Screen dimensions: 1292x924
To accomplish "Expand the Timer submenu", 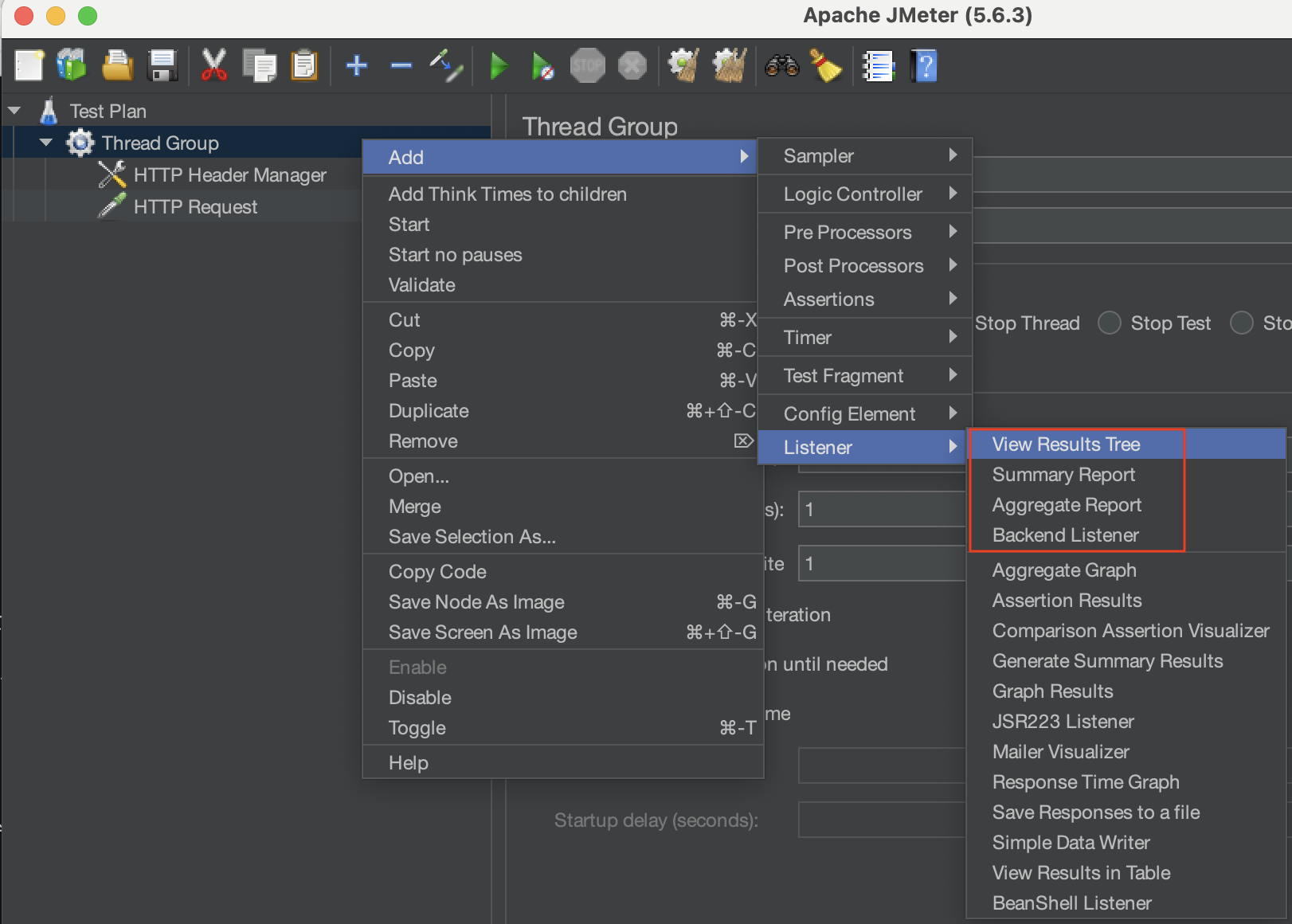I will click(x=865, y=338).
